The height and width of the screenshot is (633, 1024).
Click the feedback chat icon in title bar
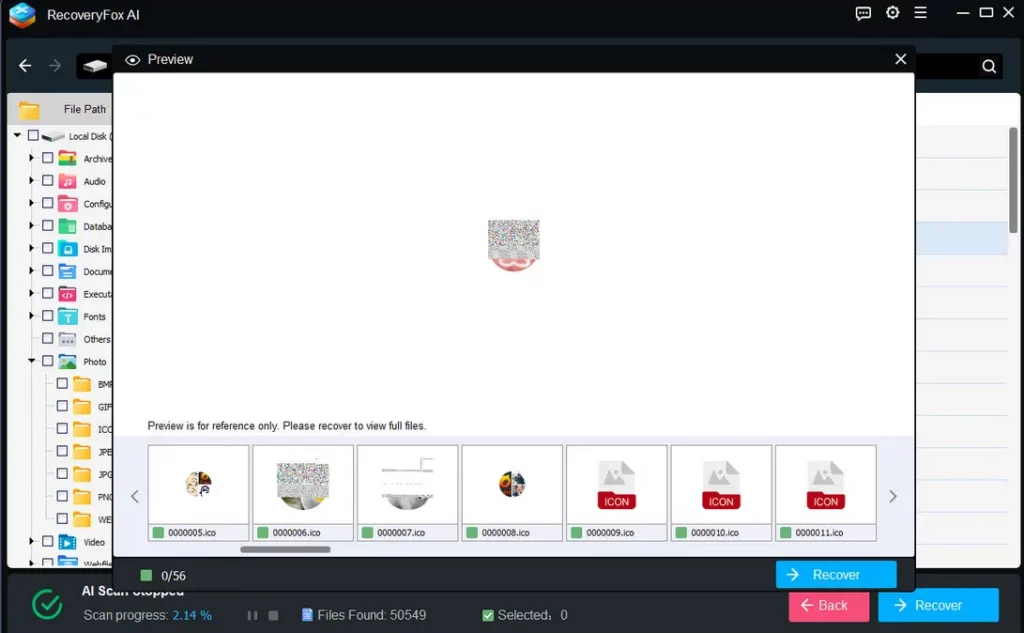[864, 13]
